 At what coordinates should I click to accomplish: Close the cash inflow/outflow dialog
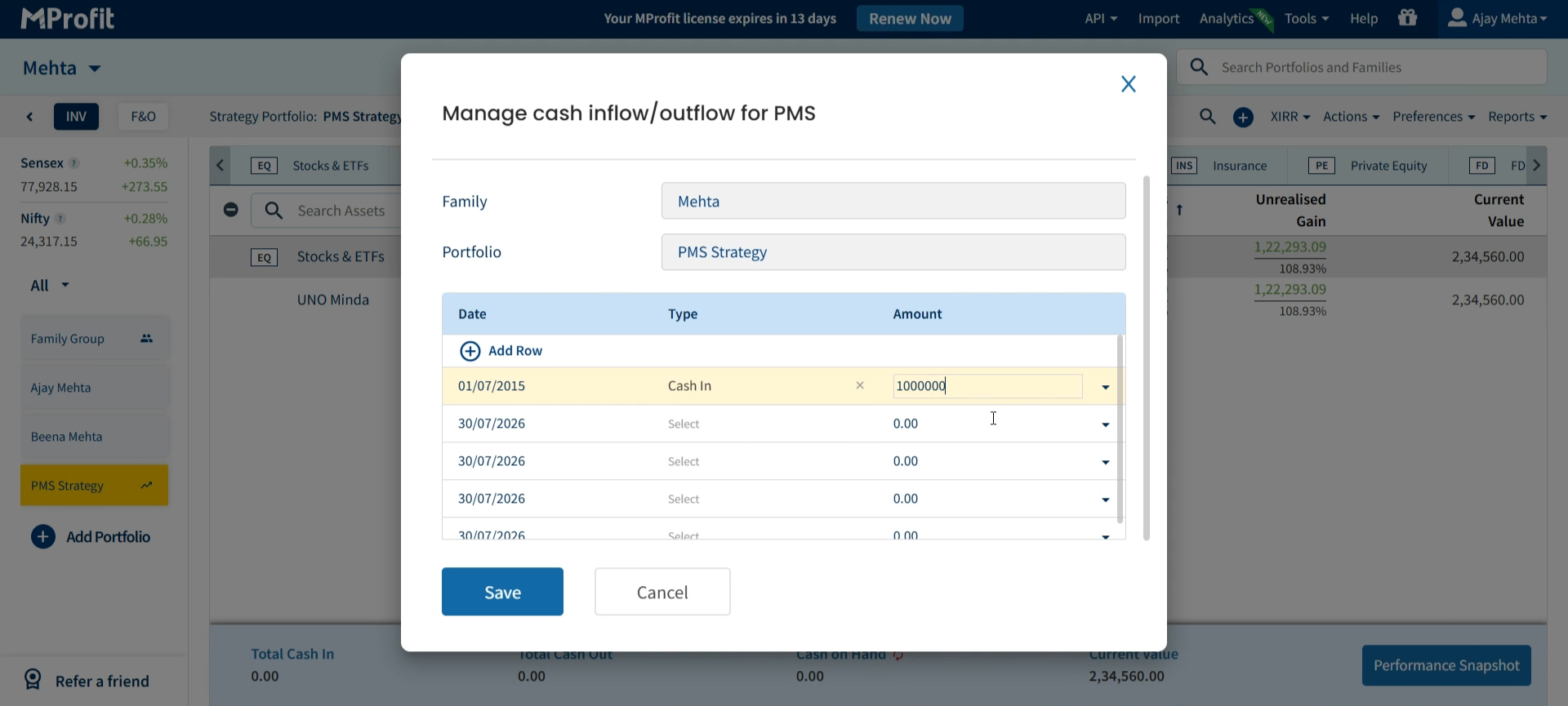(x=1129, y=84)
